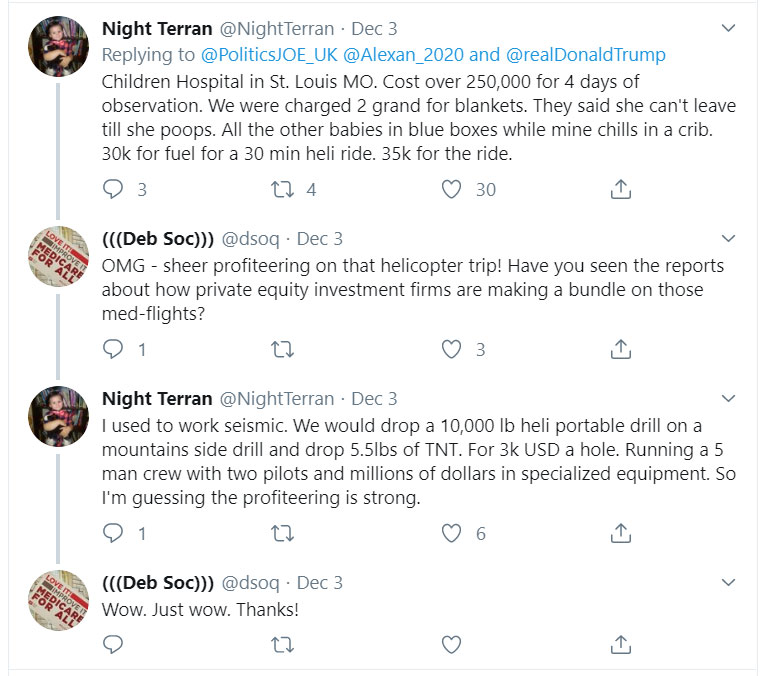Like the helicopter profiteering tweet

[452, 349]
